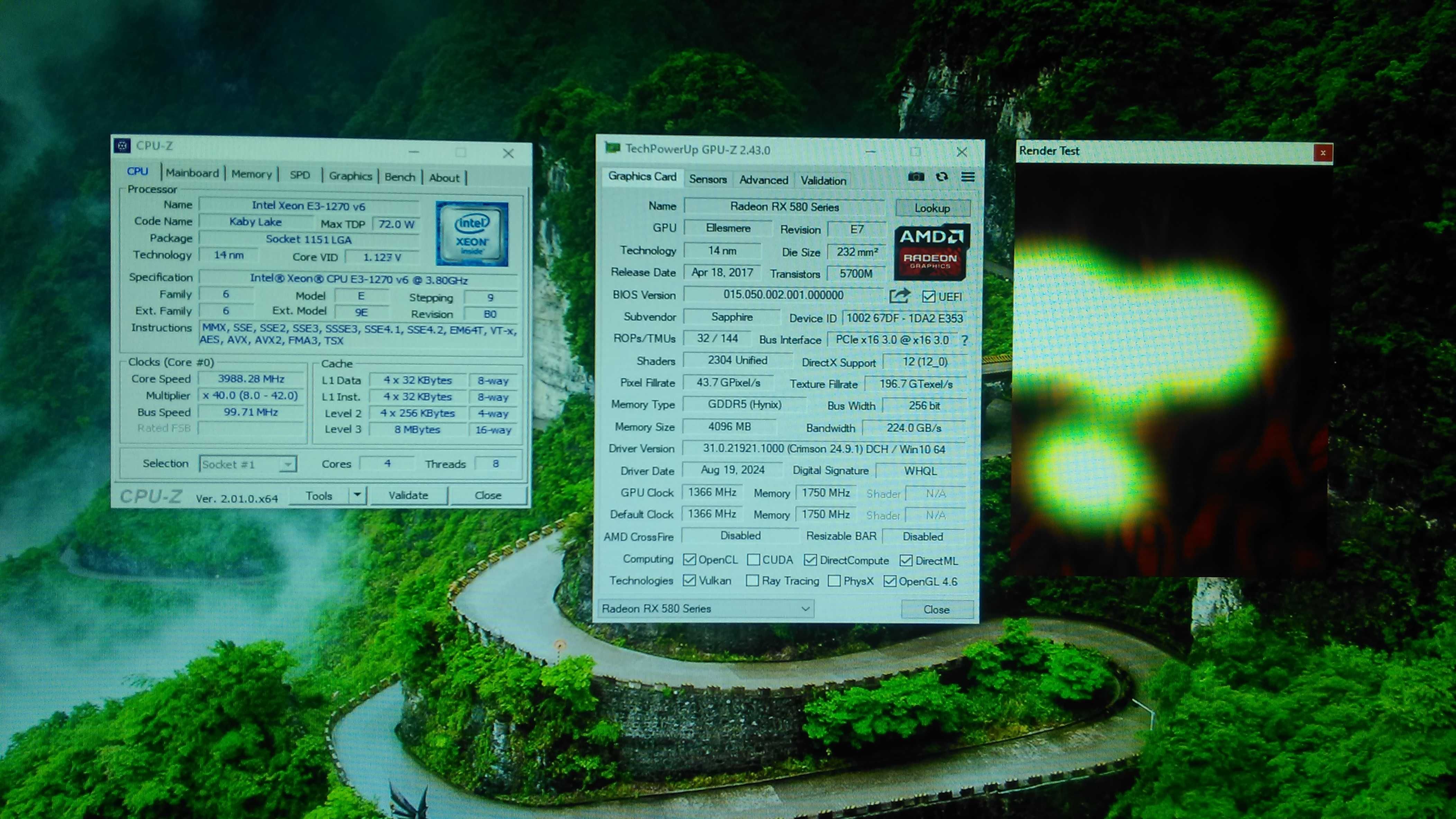Click the Code Name value Kaby Lake

pos(255,222)
